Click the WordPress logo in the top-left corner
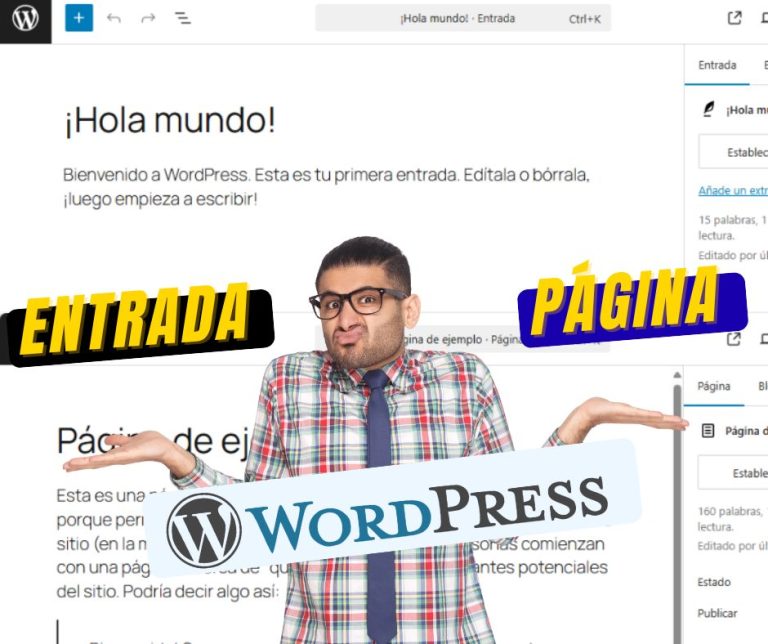The width and height of the screenshot is (768, 644). coord(25,20)
